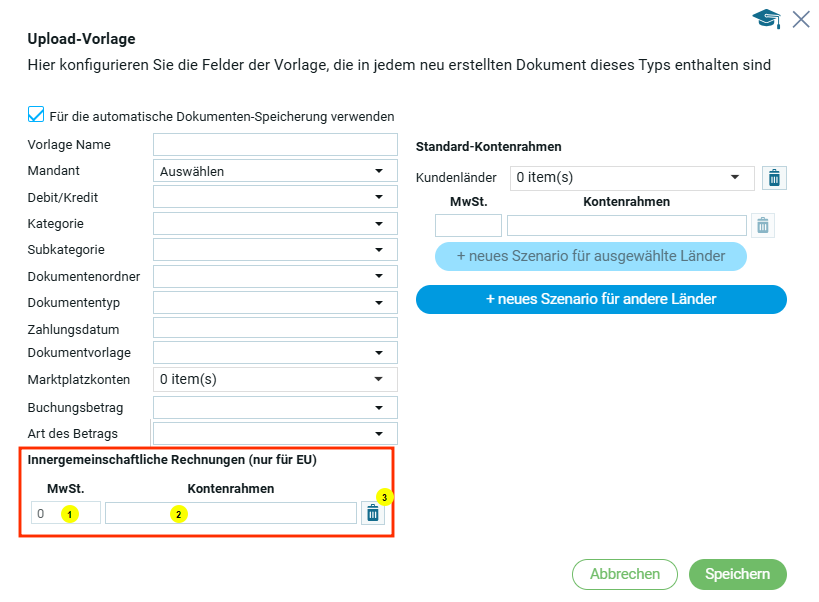The width and height of the screenshot is (819, 602).
Task: Click neues Szenario für ausgewählte Länder
Action: pyautogui.click(x=591, y=256)
